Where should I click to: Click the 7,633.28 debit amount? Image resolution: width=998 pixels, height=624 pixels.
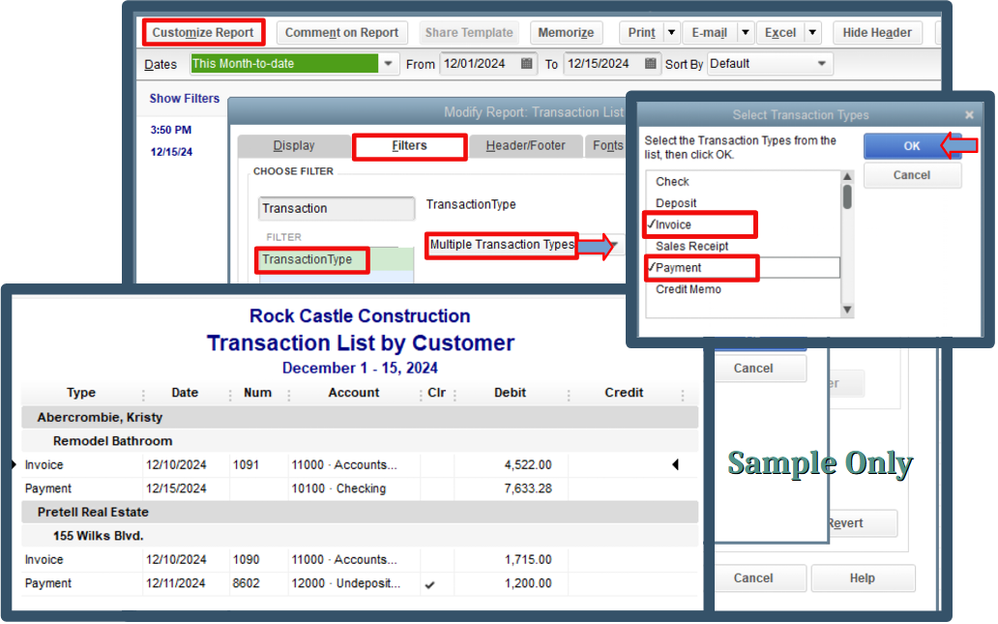click(528, 489)
